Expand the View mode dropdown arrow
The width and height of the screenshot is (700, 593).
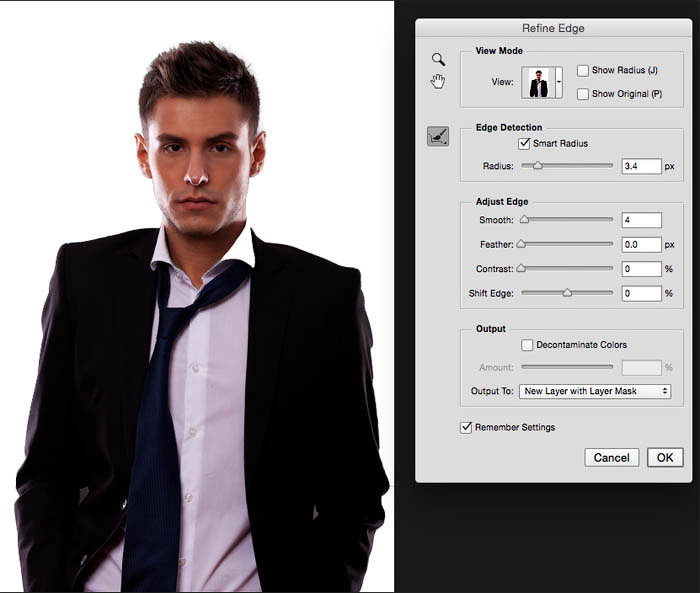(558, 83)
